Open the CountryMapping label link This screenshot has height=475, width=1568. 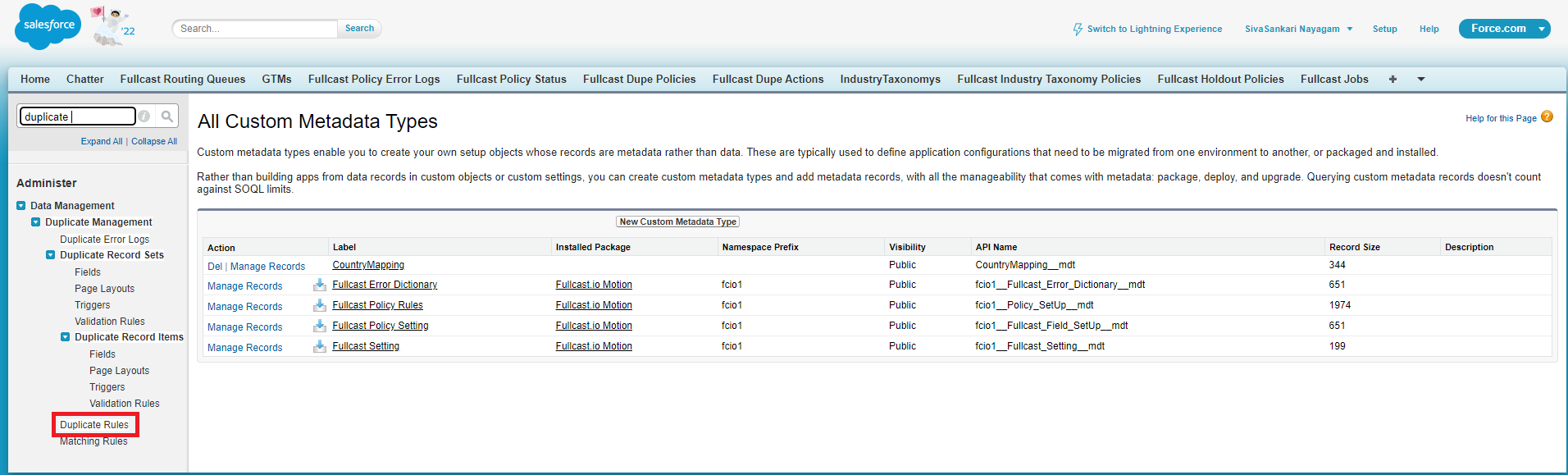point(368,265)
